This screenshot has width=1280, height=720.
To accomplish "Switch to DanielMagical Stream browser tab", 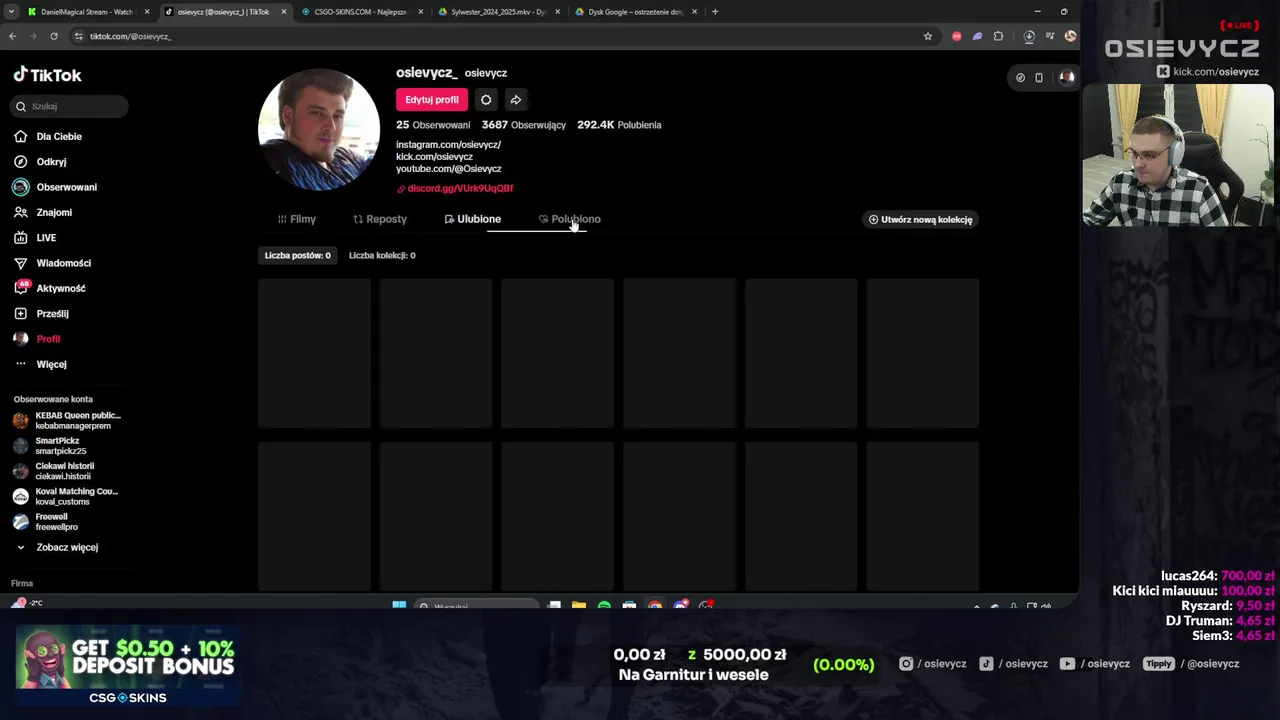I will [86, 12].
